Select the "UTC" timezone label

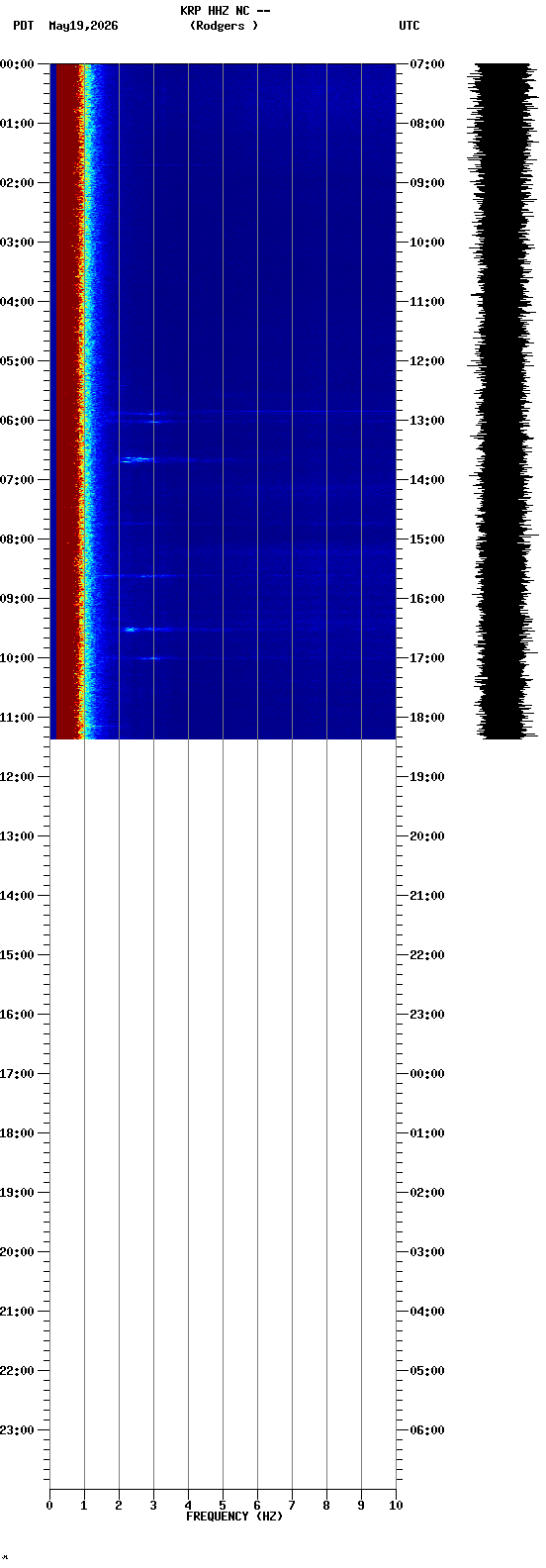409,26
